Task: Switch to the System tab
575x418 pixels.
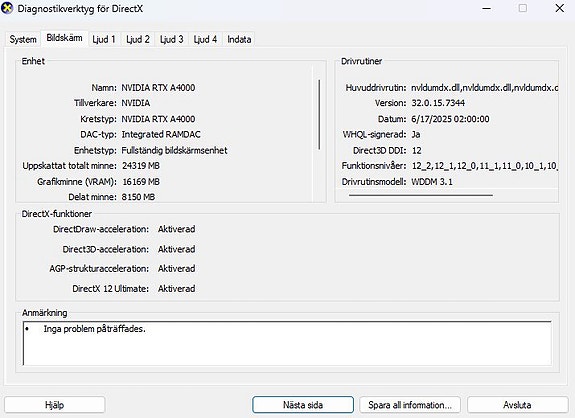Action: [x=23, y=39]
